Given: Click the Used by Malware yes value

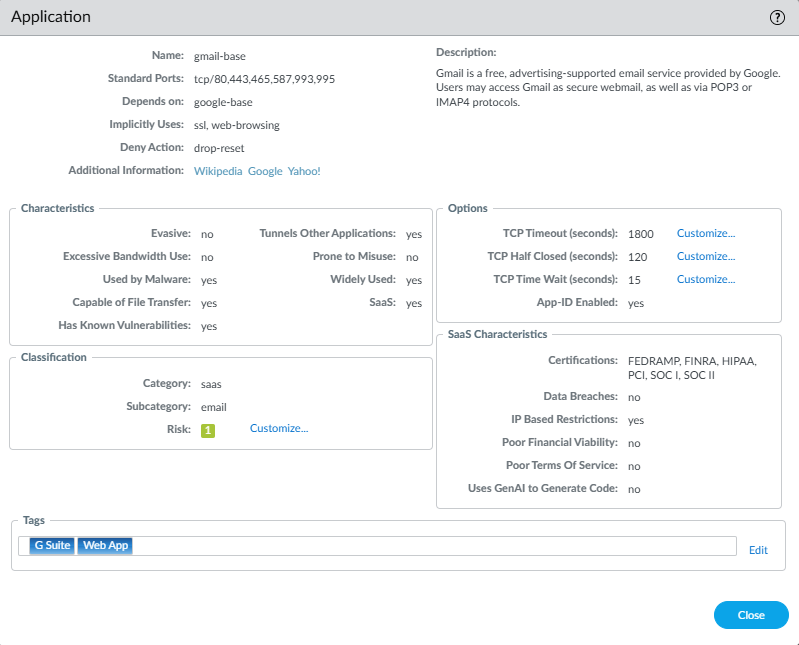Looking at the screenshot, I should pyautogui.click(x=209, y=280).
